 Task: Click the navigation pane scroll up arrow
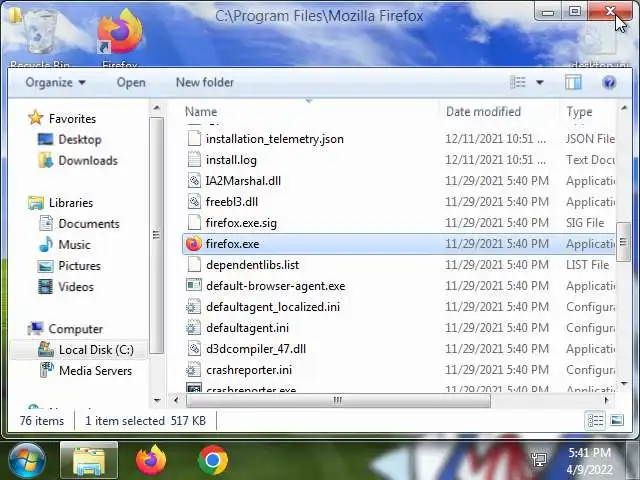pyautogui.click(x=157, y=109)
